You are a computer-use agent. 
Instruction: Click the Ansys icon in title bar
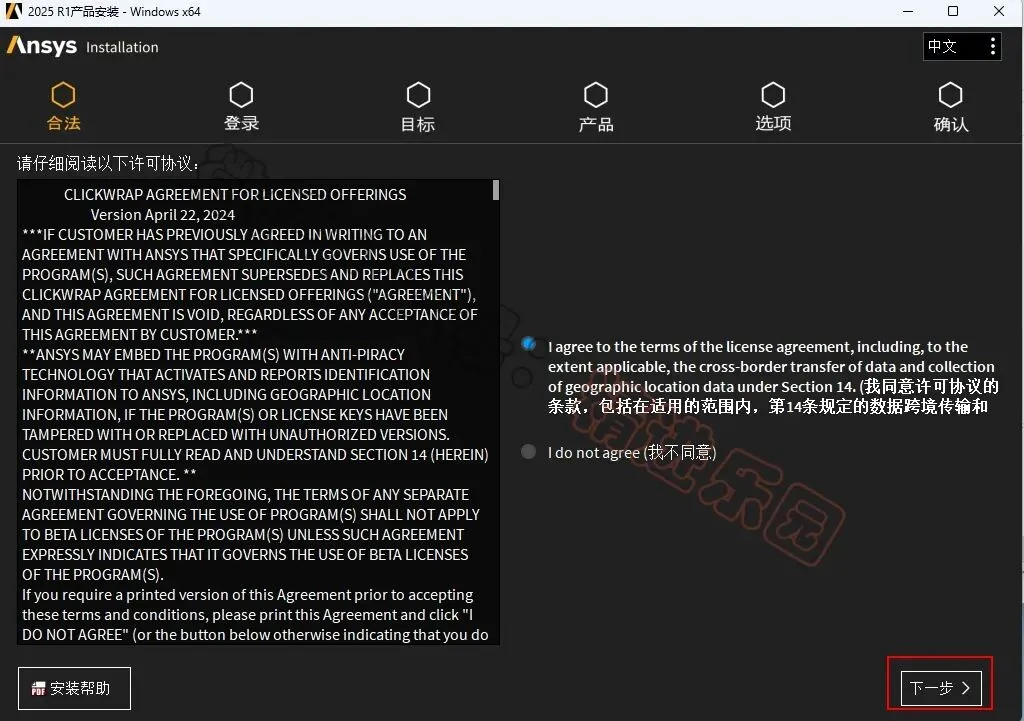point(13,11)
